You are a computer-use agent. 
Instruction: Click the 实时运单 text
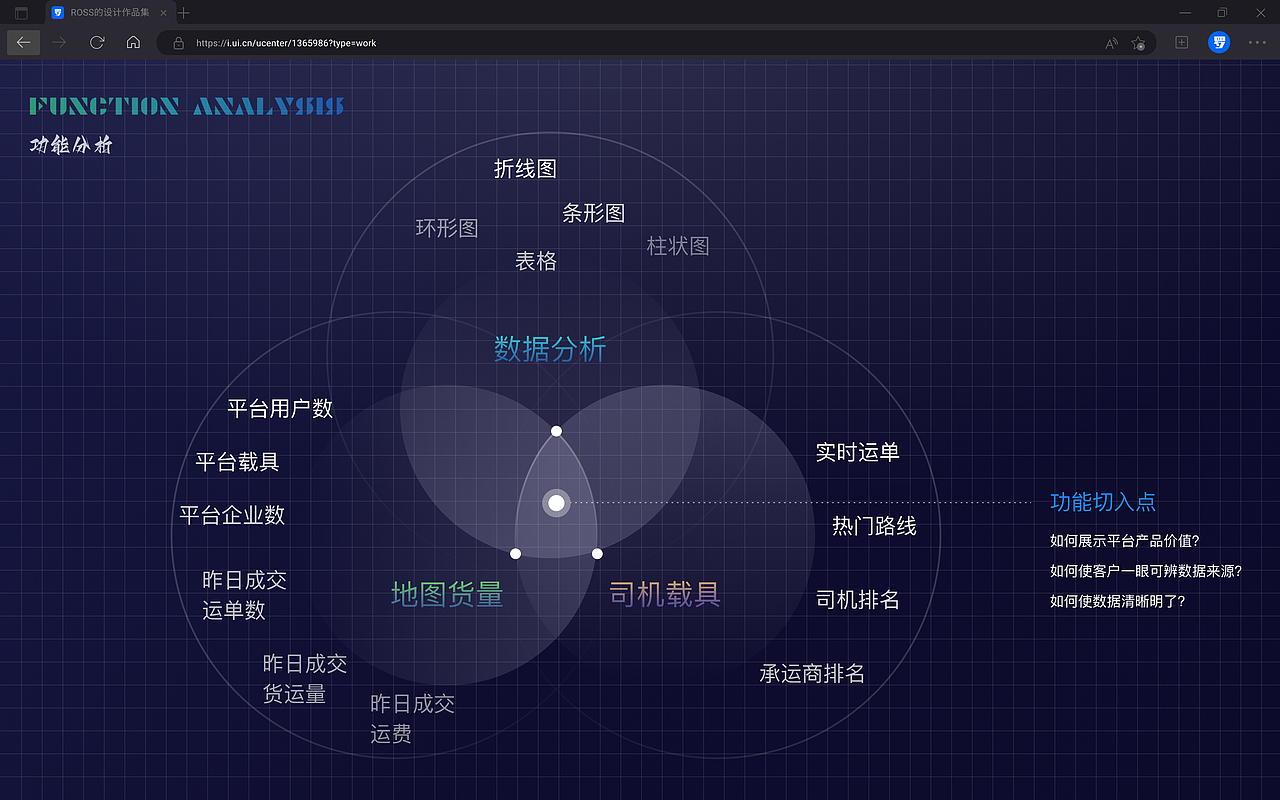click(856, 451)
